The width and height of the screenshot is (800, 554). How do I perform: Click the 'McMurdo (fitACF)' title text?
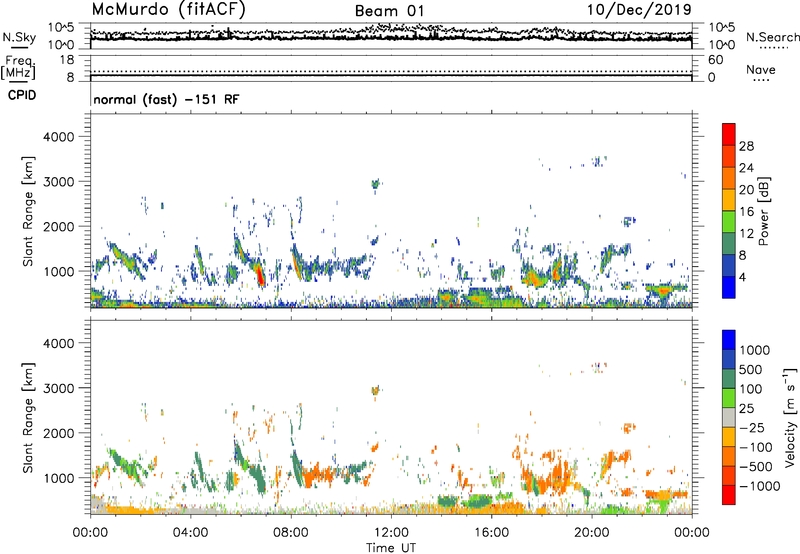168,10
